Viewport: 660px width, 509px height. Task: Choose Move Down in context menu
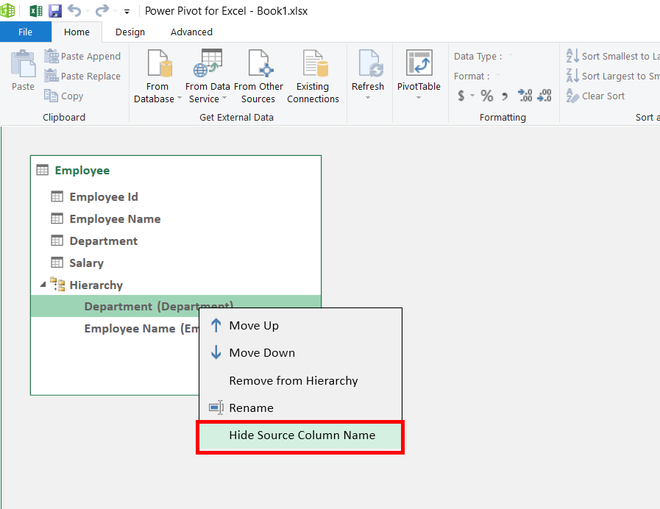pos(301,352)
